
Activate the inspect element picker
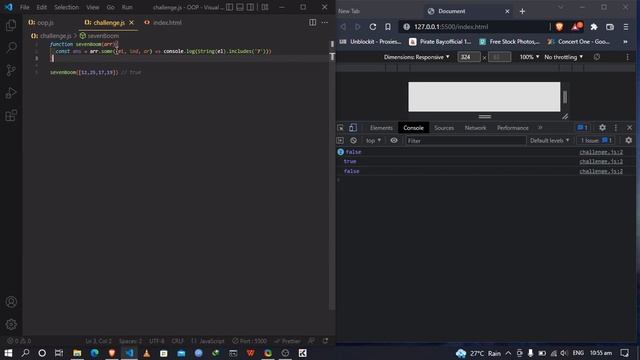340,128
